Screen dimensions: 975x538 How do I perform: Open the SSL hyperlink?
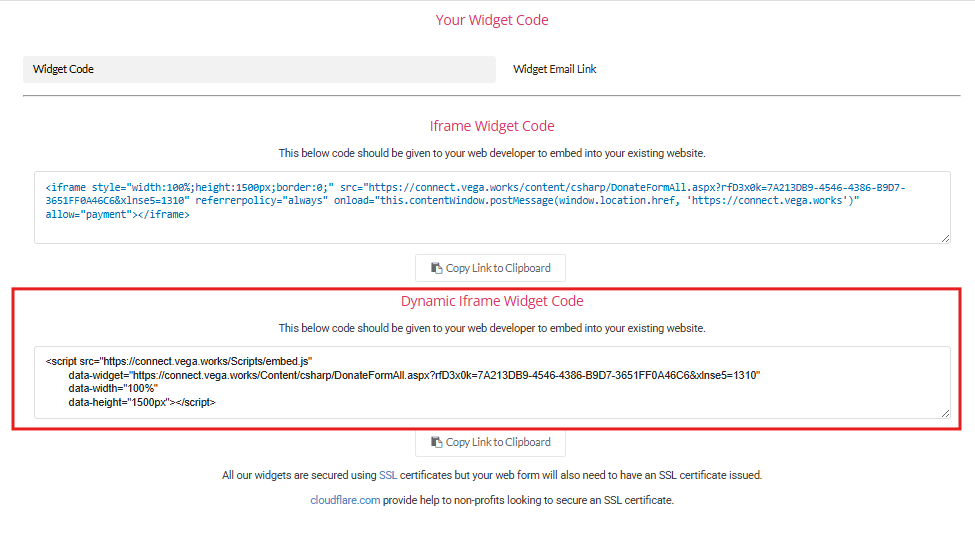click(388, 475)
